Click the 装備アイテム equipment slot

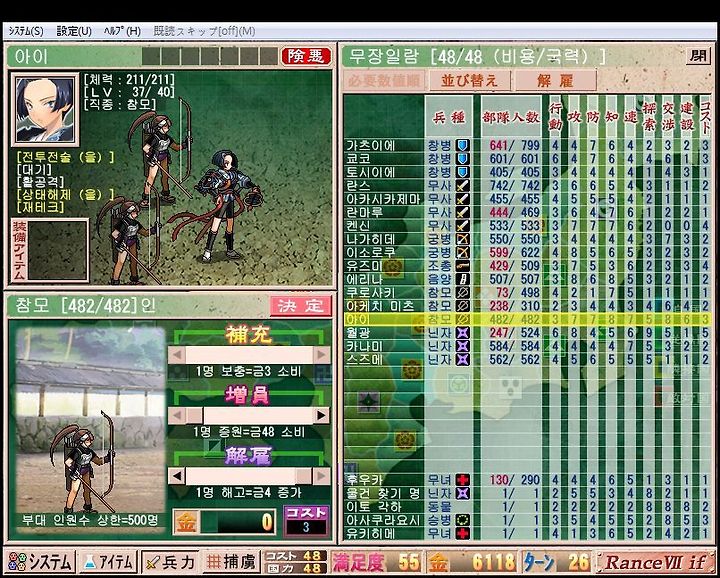pyautogui.click(x=57, y=250)
